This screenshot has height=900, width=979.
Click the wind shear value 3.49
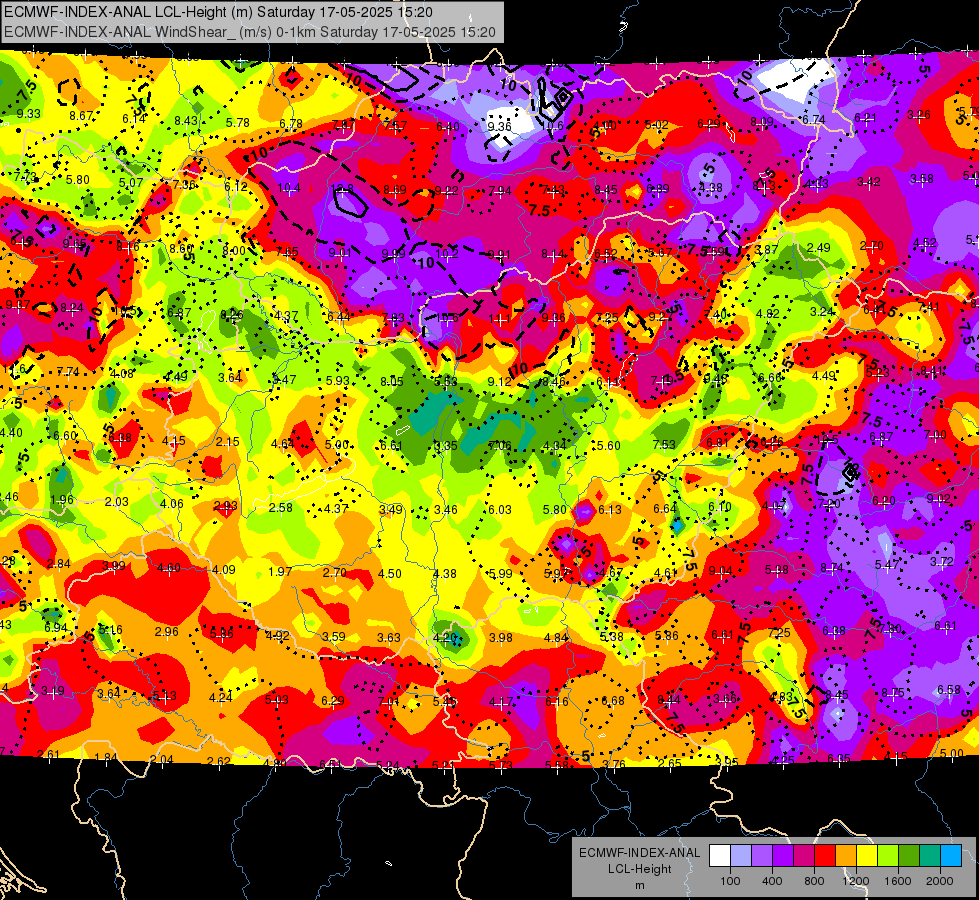coord(391,509)
